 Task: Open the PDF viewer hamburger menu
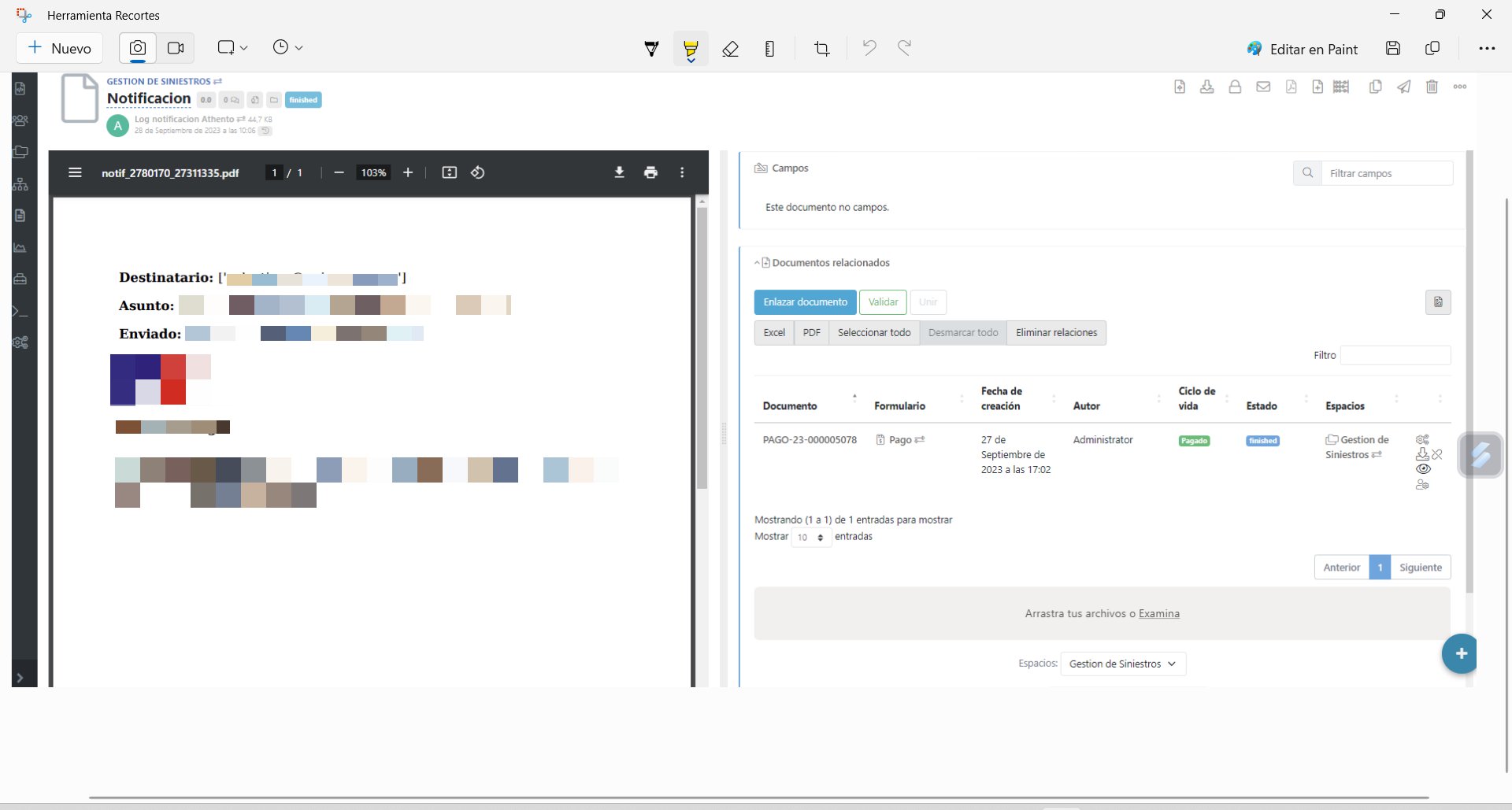(x=75, y=172)
